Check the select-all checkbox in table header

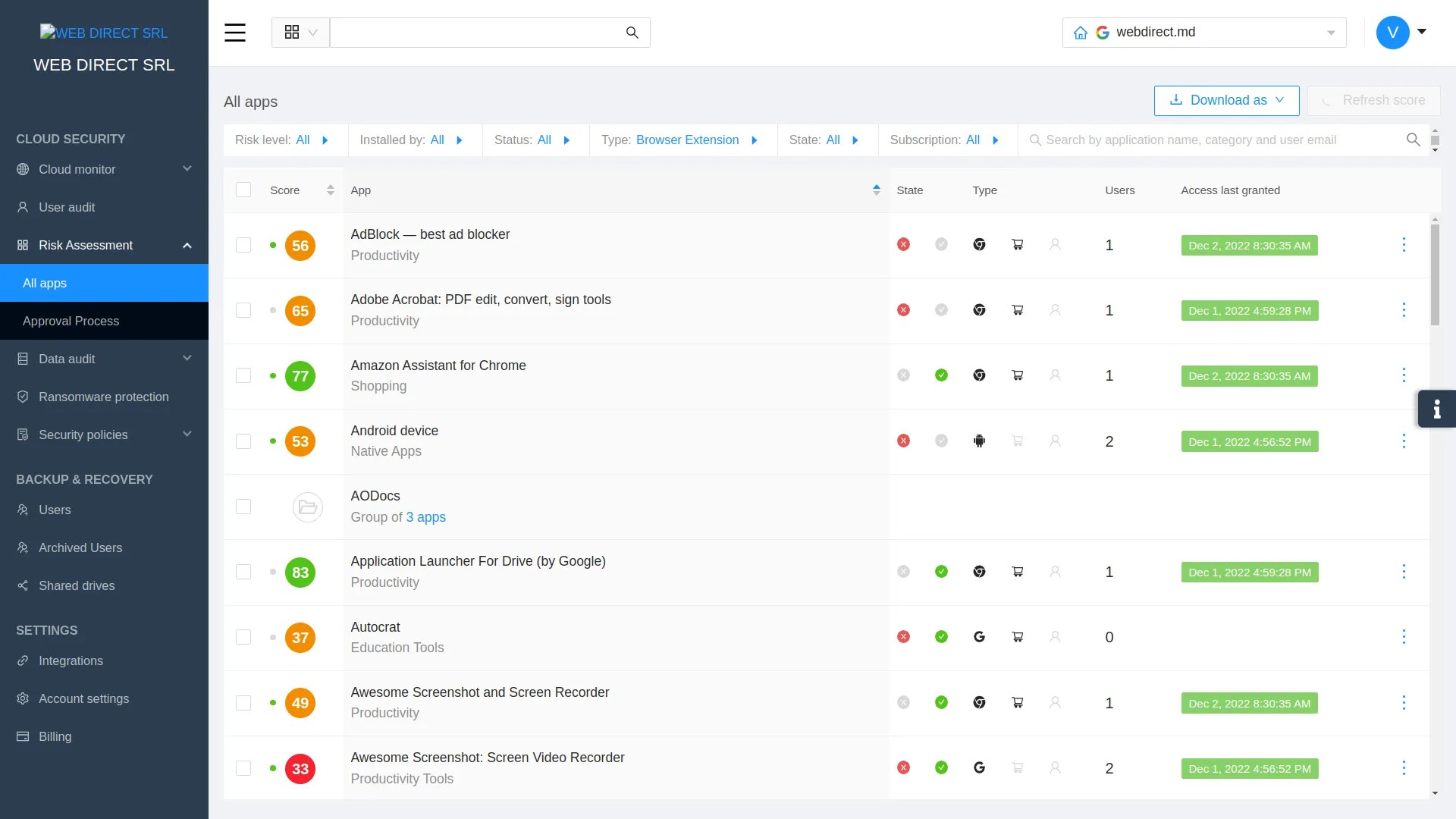pos(243,190)
